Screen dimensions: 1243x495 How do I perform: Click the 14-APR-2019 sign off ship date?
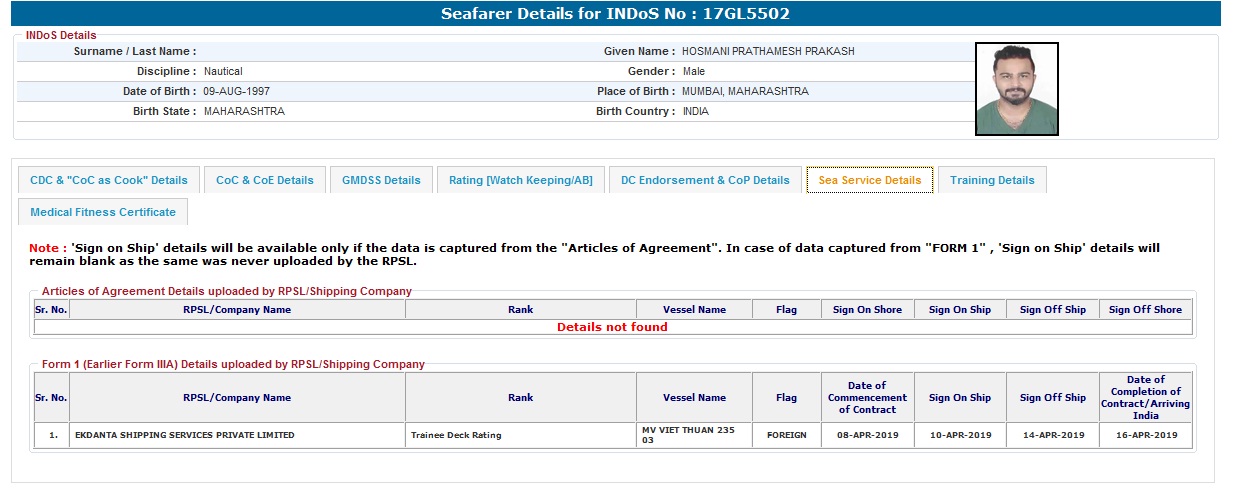click(x=1052, y=435)
